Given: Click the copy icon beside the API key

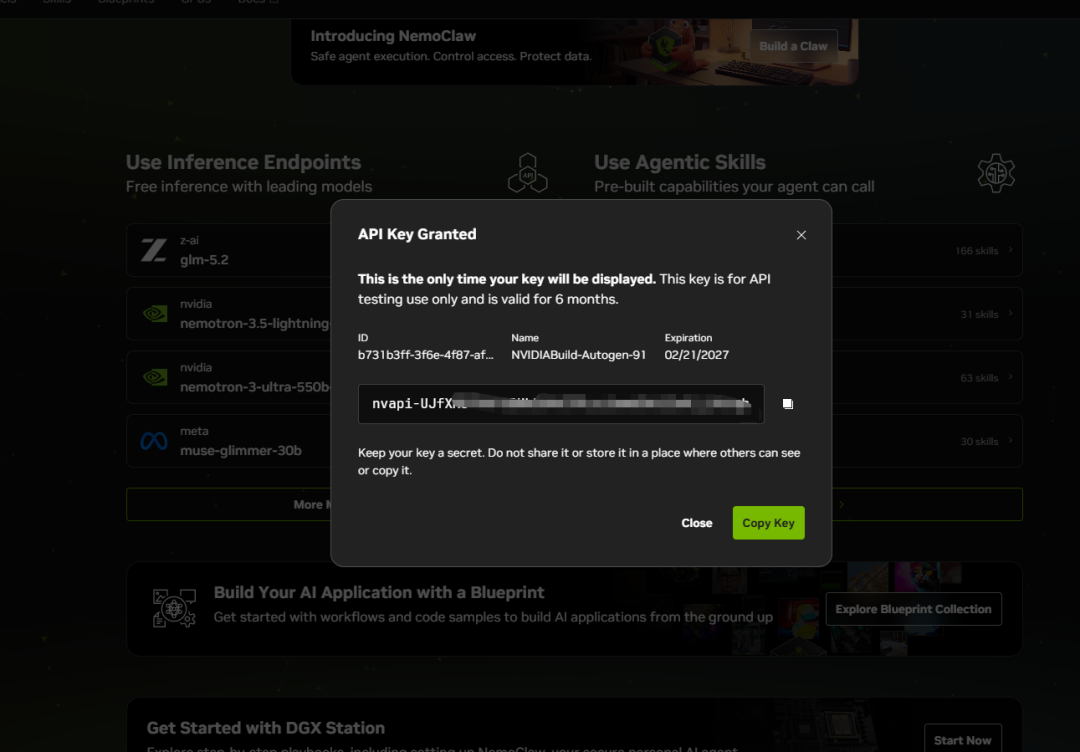Looking at the screenshot, I should [788, 404].
